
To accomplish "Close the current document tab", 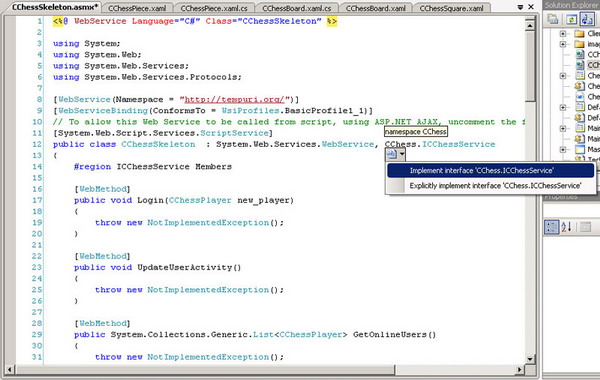I will [x=531, y=7].
